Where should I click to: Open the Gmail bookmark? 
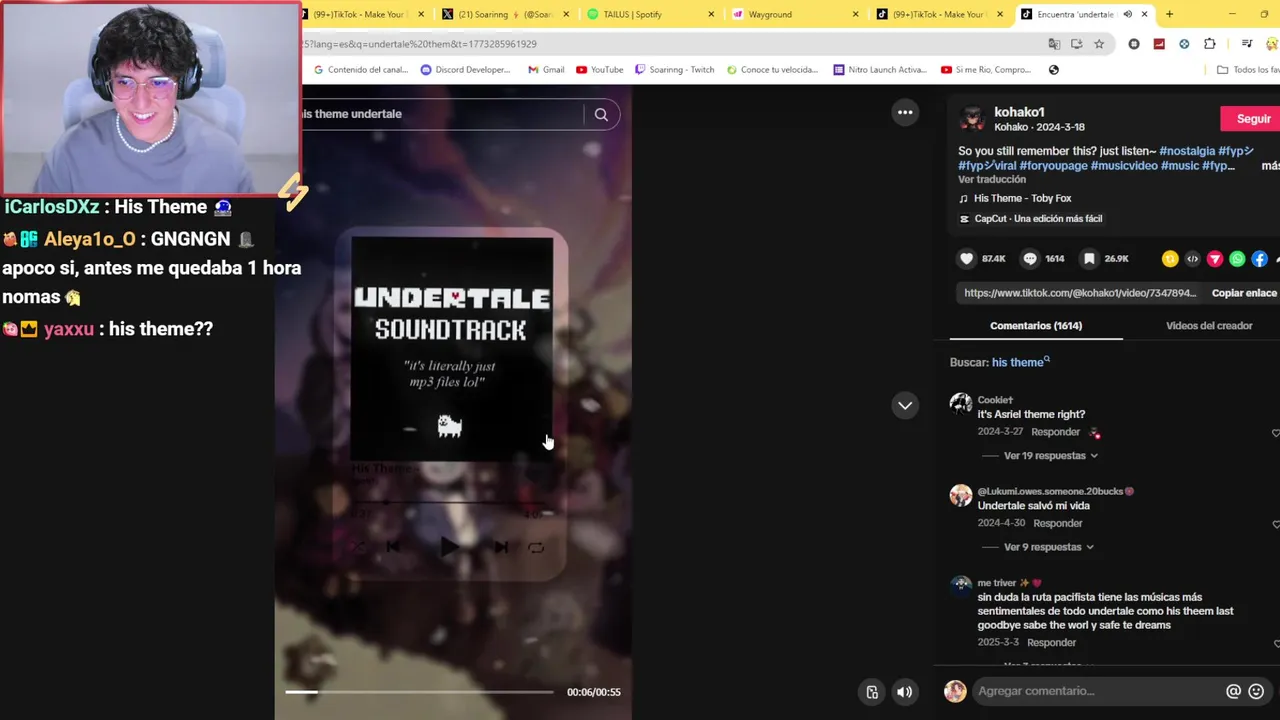[546, 70]
